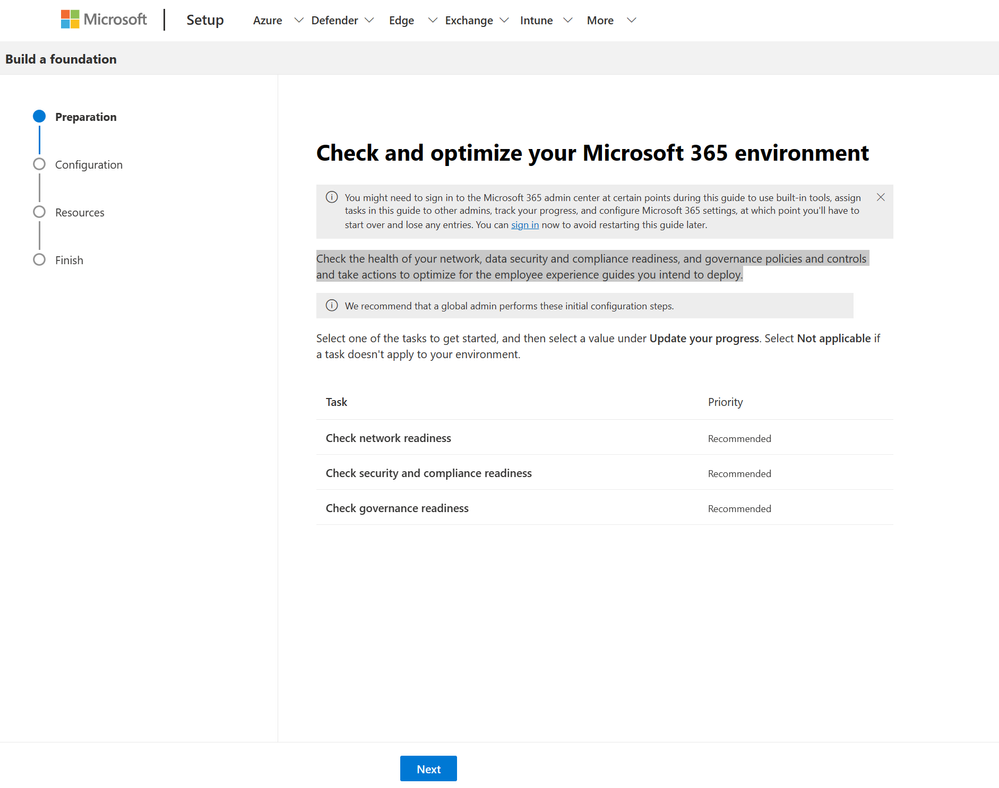Screen dimensions: 999x788
Task: Click the Task column header
Action: 336,402
